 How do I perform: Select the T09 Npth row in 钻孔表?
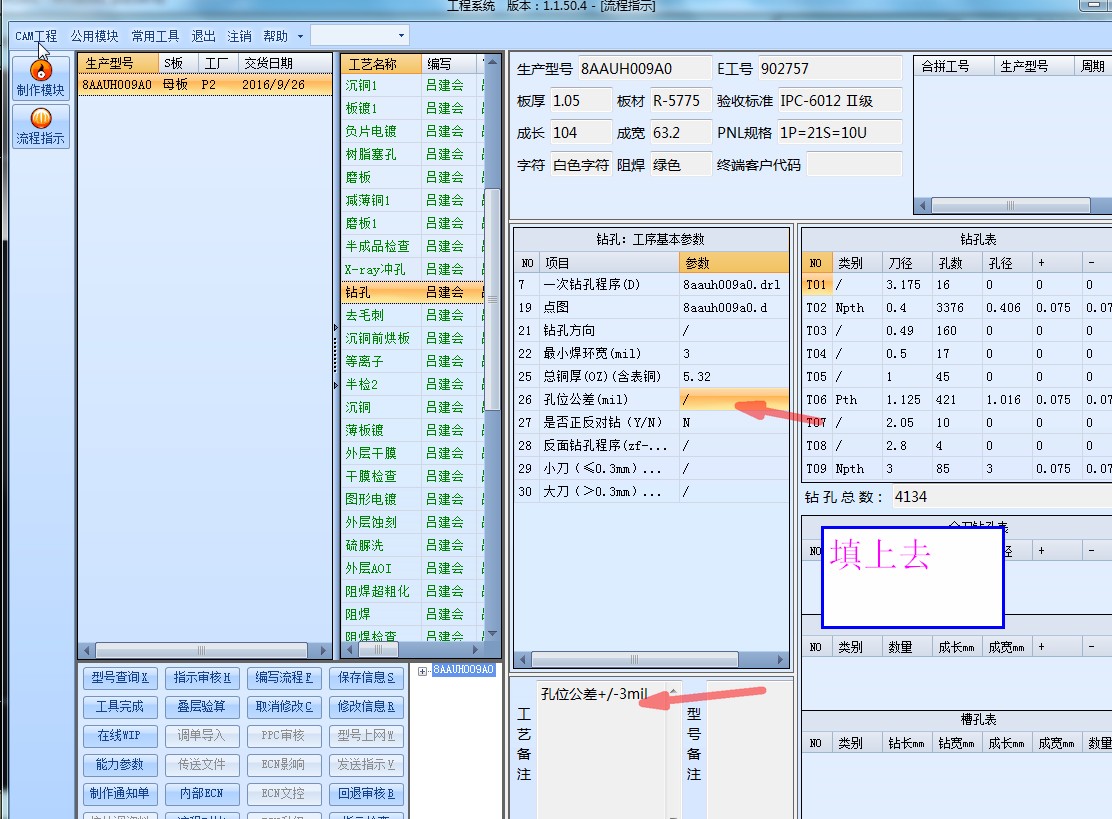click(957, 469)
